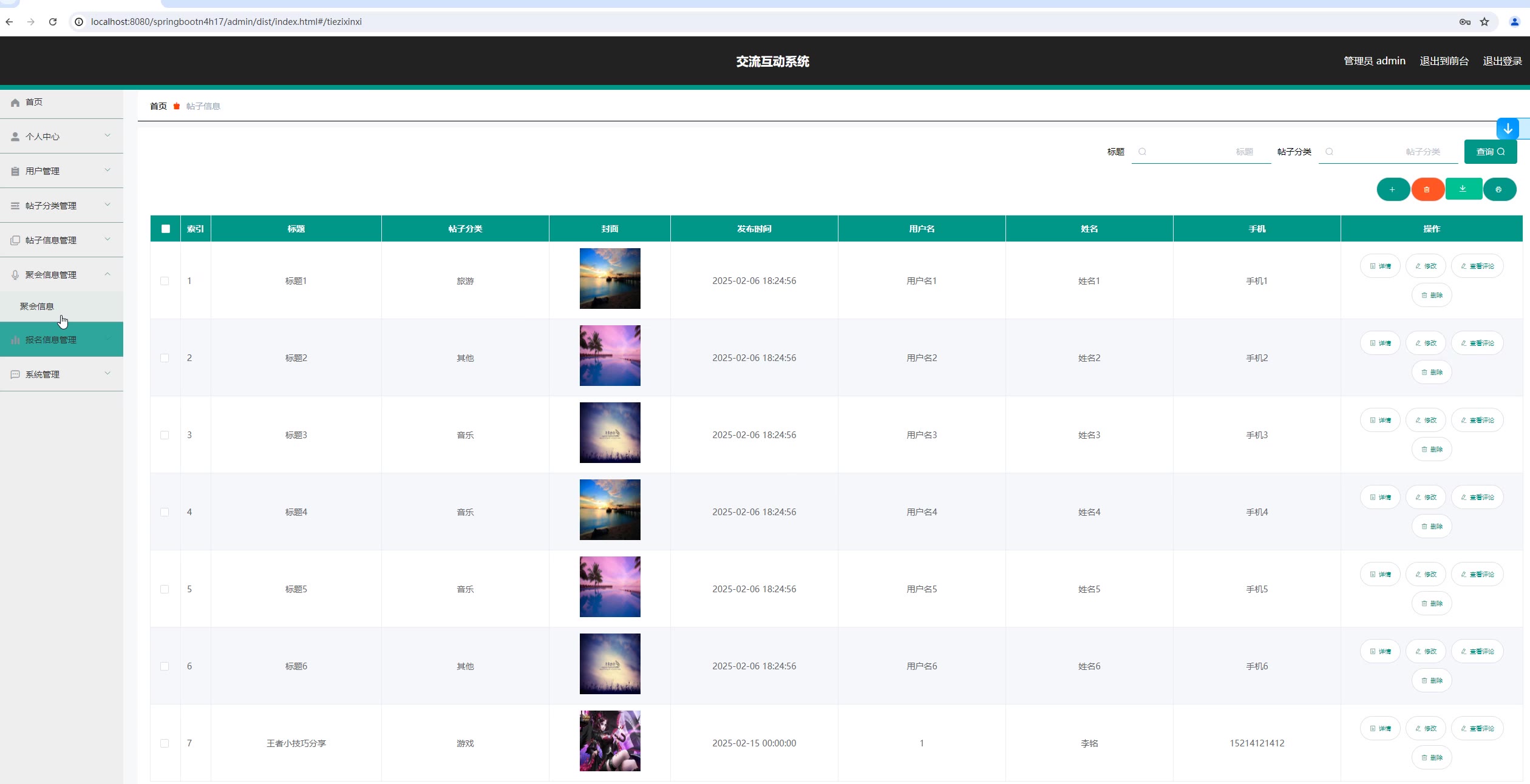The image size is (1530, 784).
Task: Click the 标题 search input field
Action: (1201, 152)
